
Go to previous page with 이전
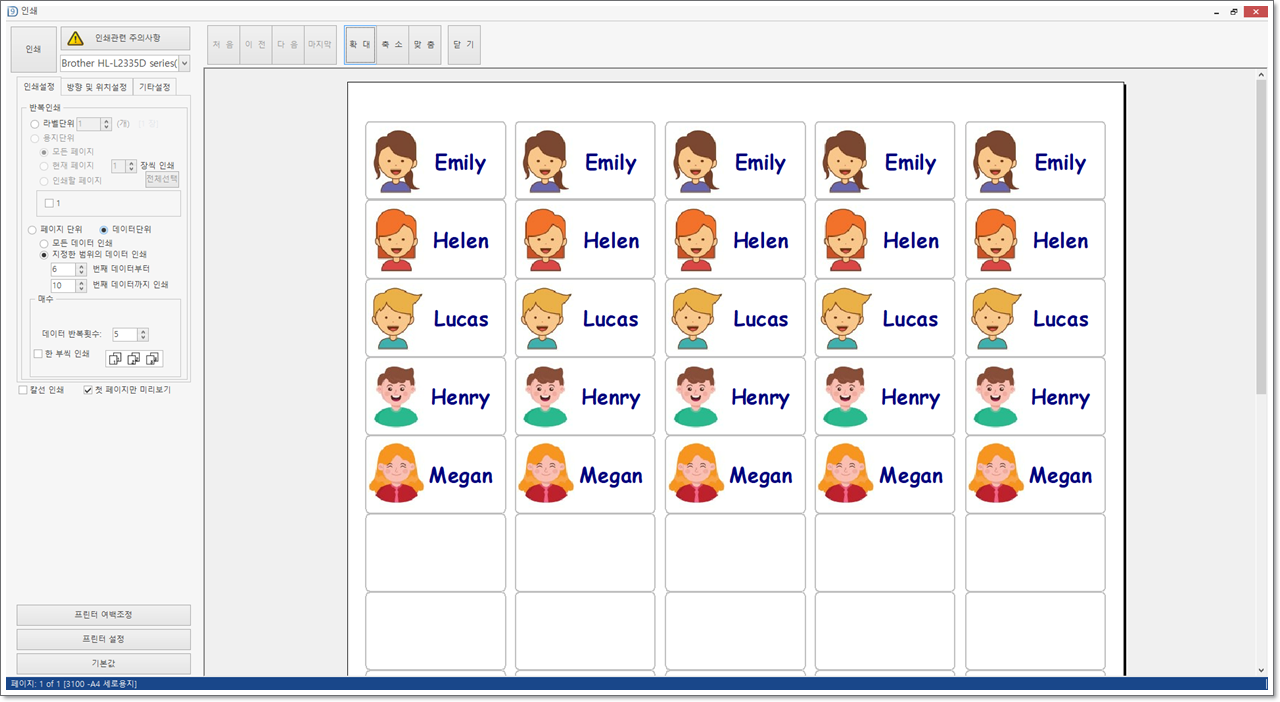tap(256, 45)
